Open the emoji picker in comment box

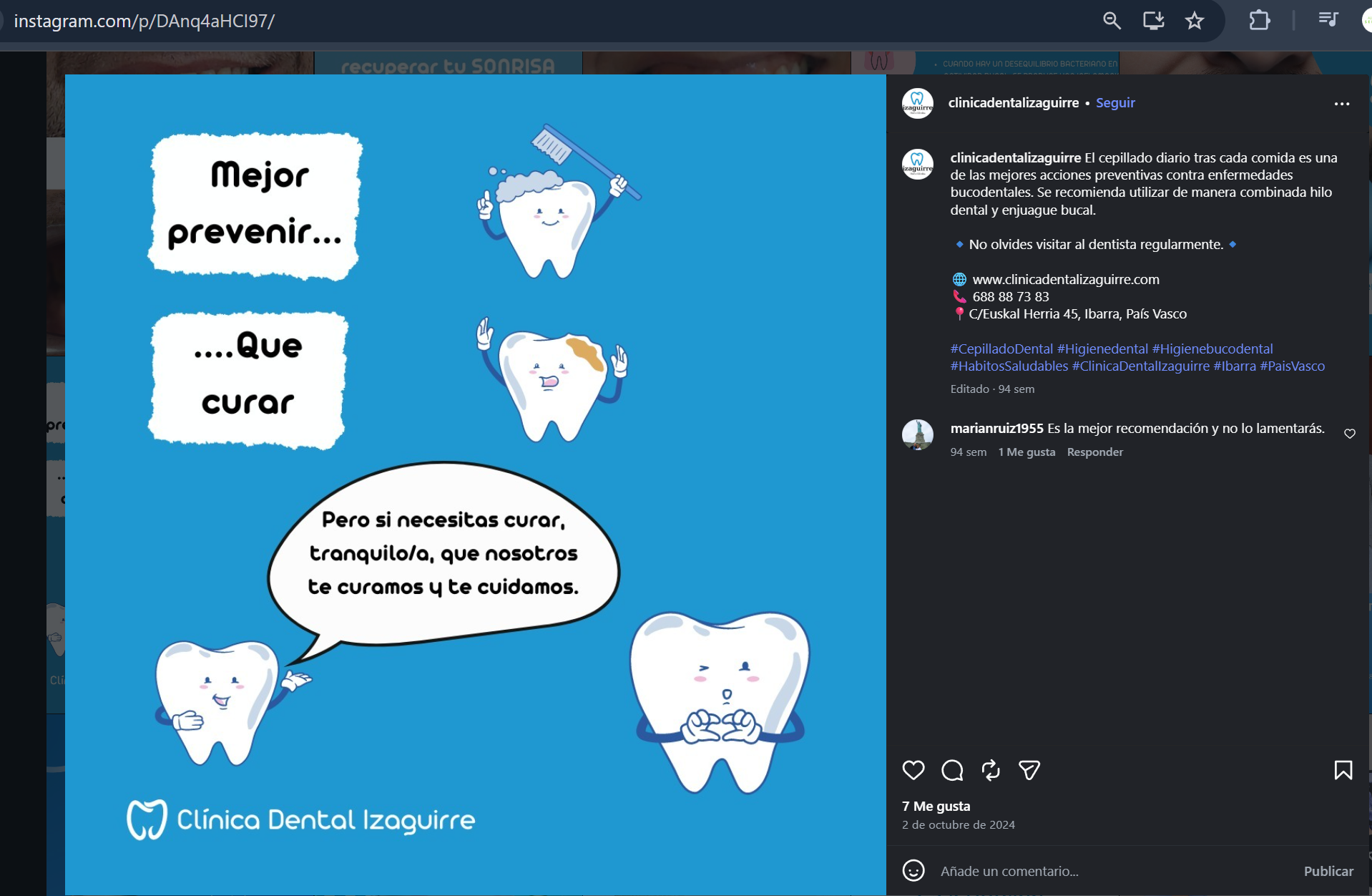[913, 870]
